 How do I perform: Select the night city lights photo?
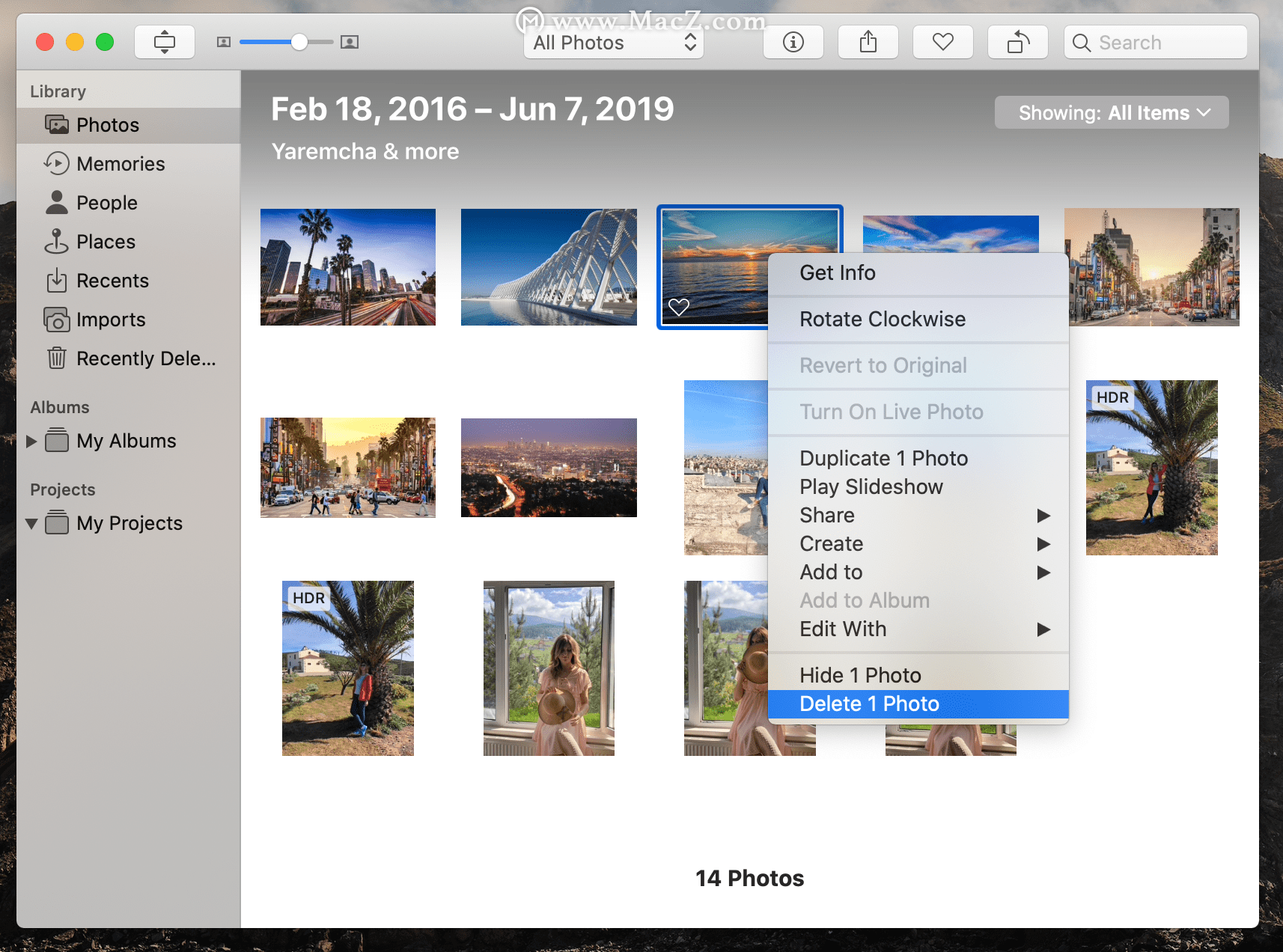549,468
